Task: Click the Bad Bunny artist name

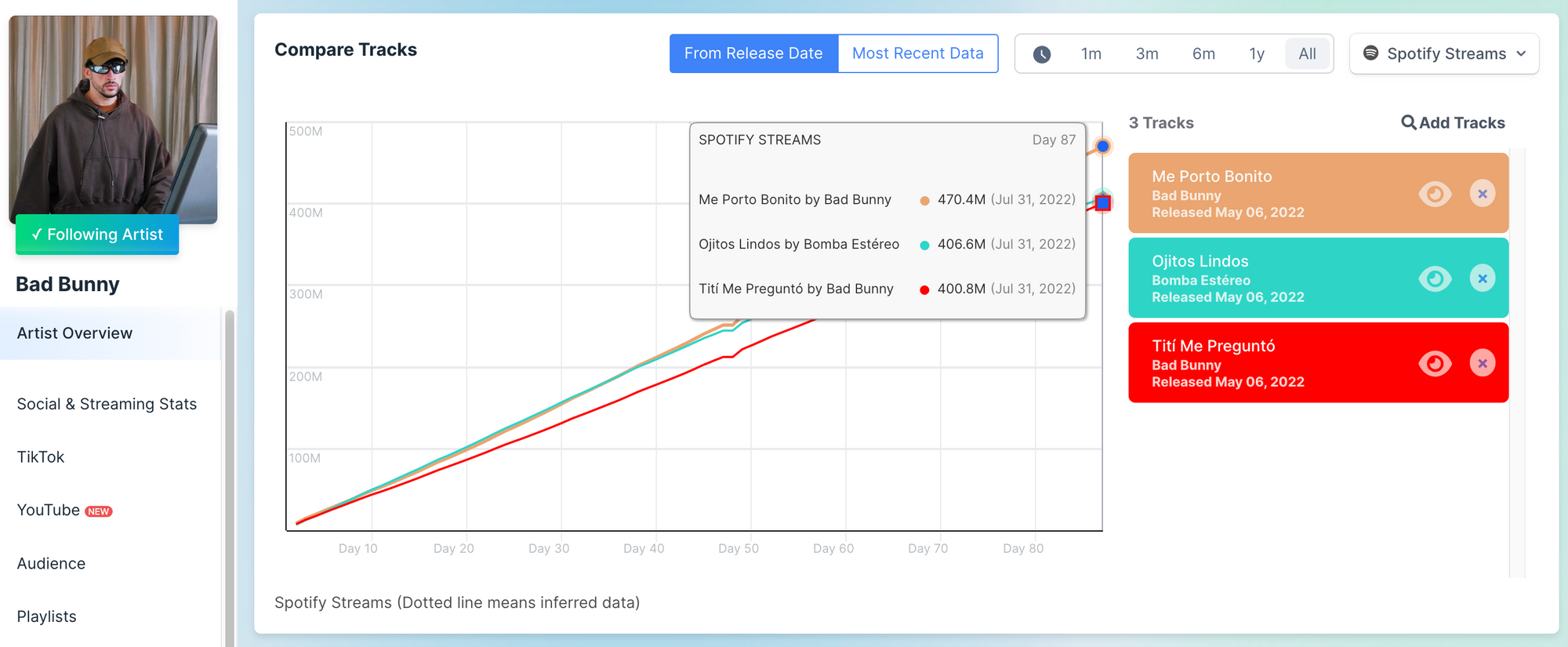Action: tap(68, 284)
